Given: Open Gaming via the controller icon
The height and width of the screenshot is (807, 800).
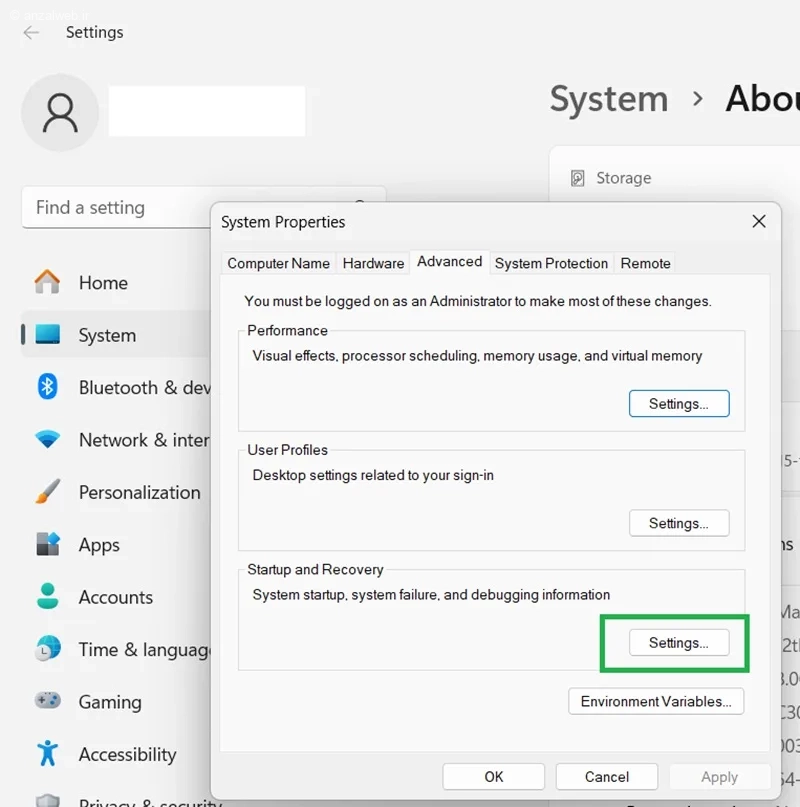Looking at the screenshot, I should [47, 700].
